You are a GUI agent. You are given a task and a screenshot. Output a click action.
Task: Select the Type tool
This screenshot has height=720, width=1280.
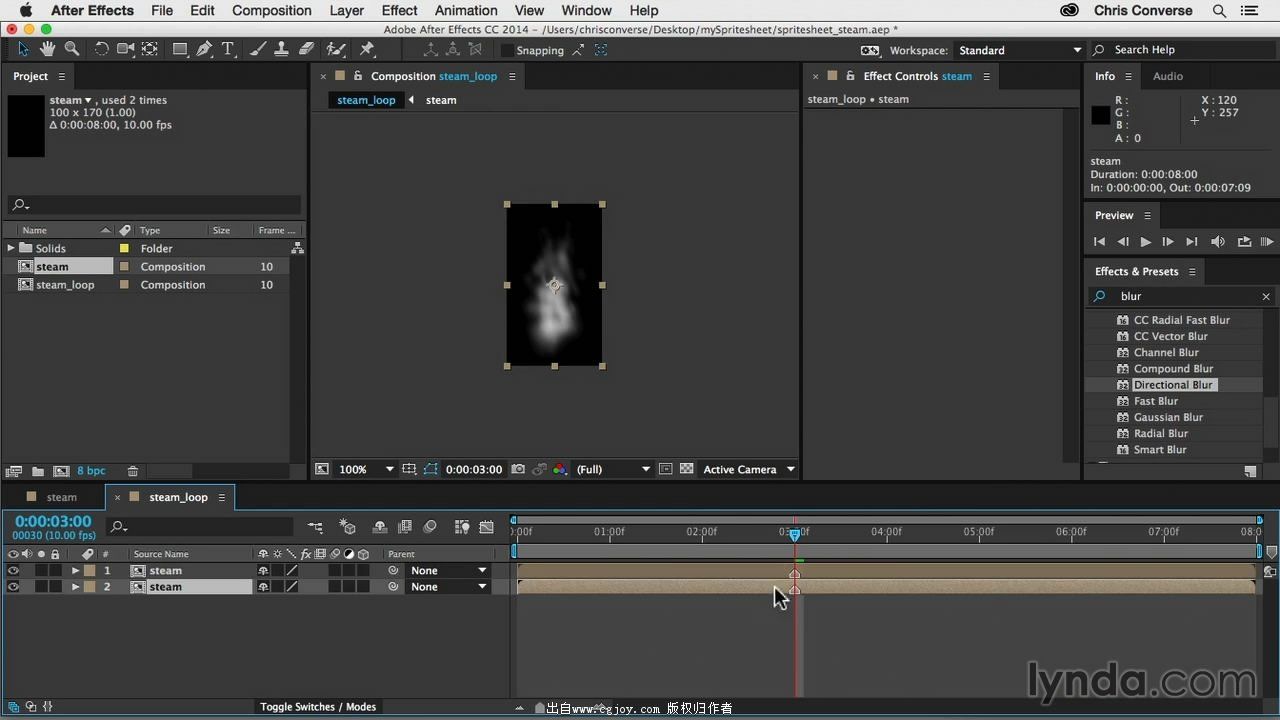pyautogui.click(x=228, y=49)
